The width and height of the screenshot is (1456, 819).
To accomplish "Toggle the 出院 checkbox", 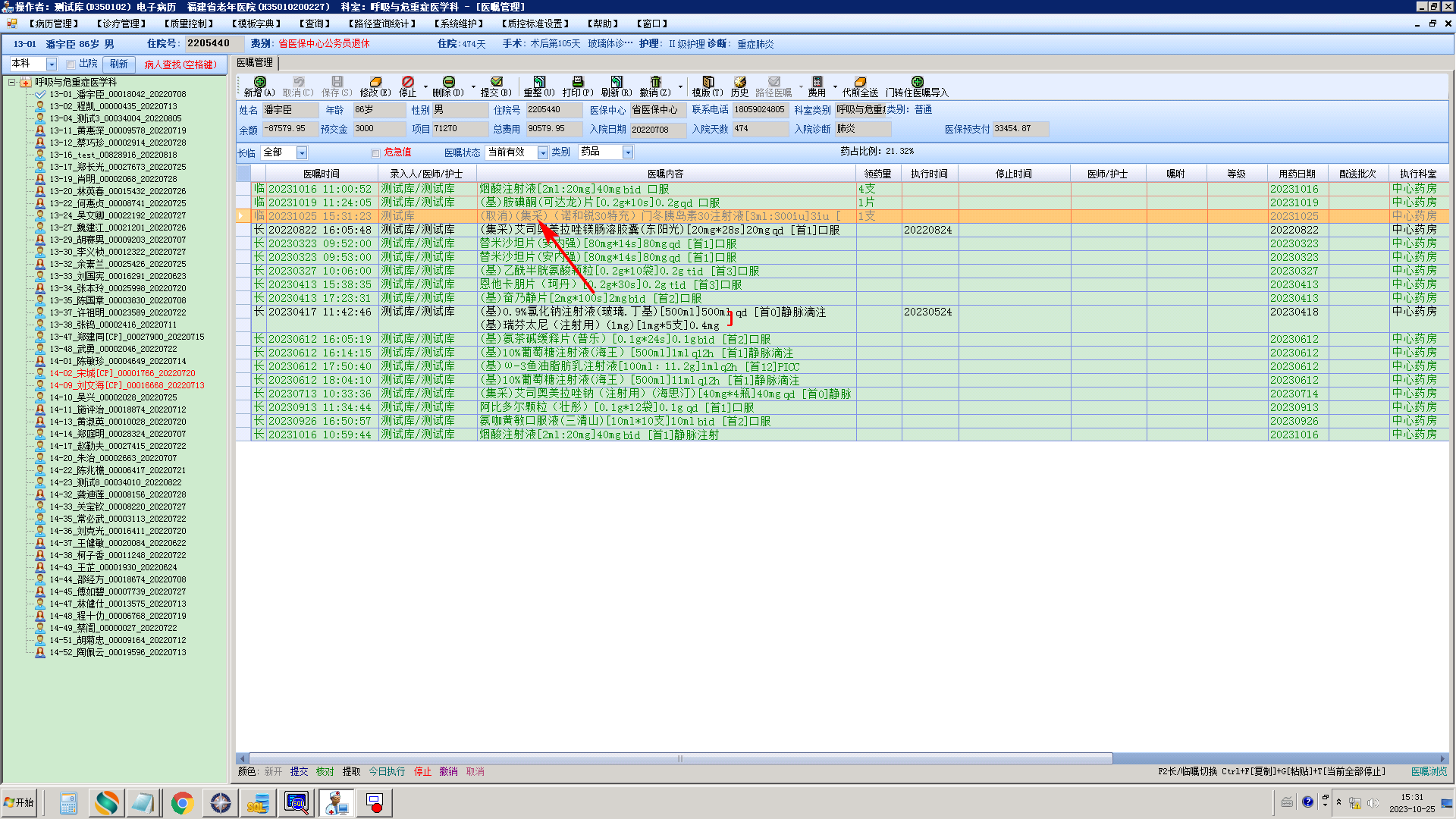I will click(71, 64).
